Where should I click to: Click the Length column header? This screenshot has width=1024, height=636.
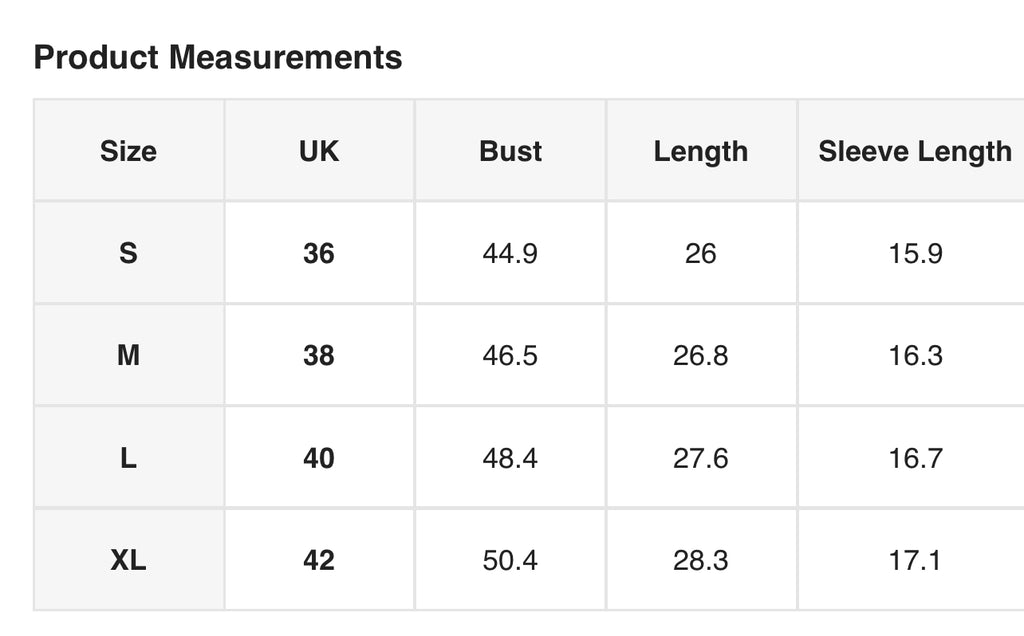pos(701,151)
